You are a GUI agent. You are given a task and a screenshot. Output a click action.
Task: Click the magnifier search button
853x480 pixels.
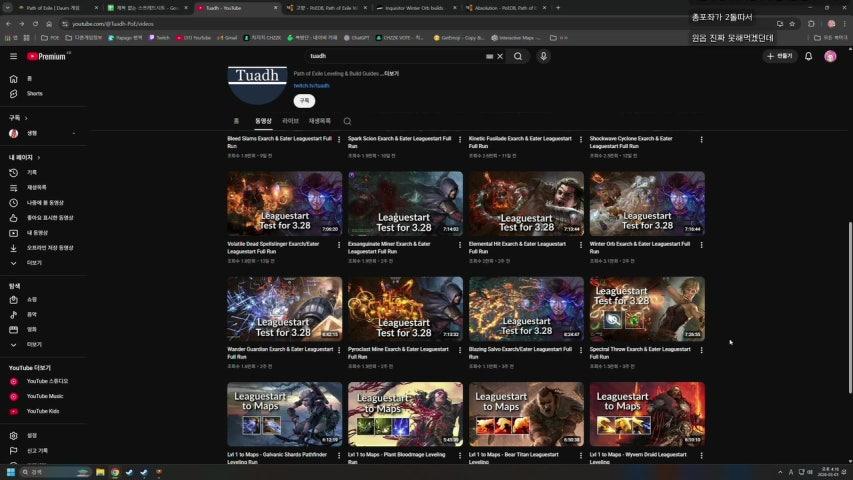pyautogui.click(x=518, y=56)
